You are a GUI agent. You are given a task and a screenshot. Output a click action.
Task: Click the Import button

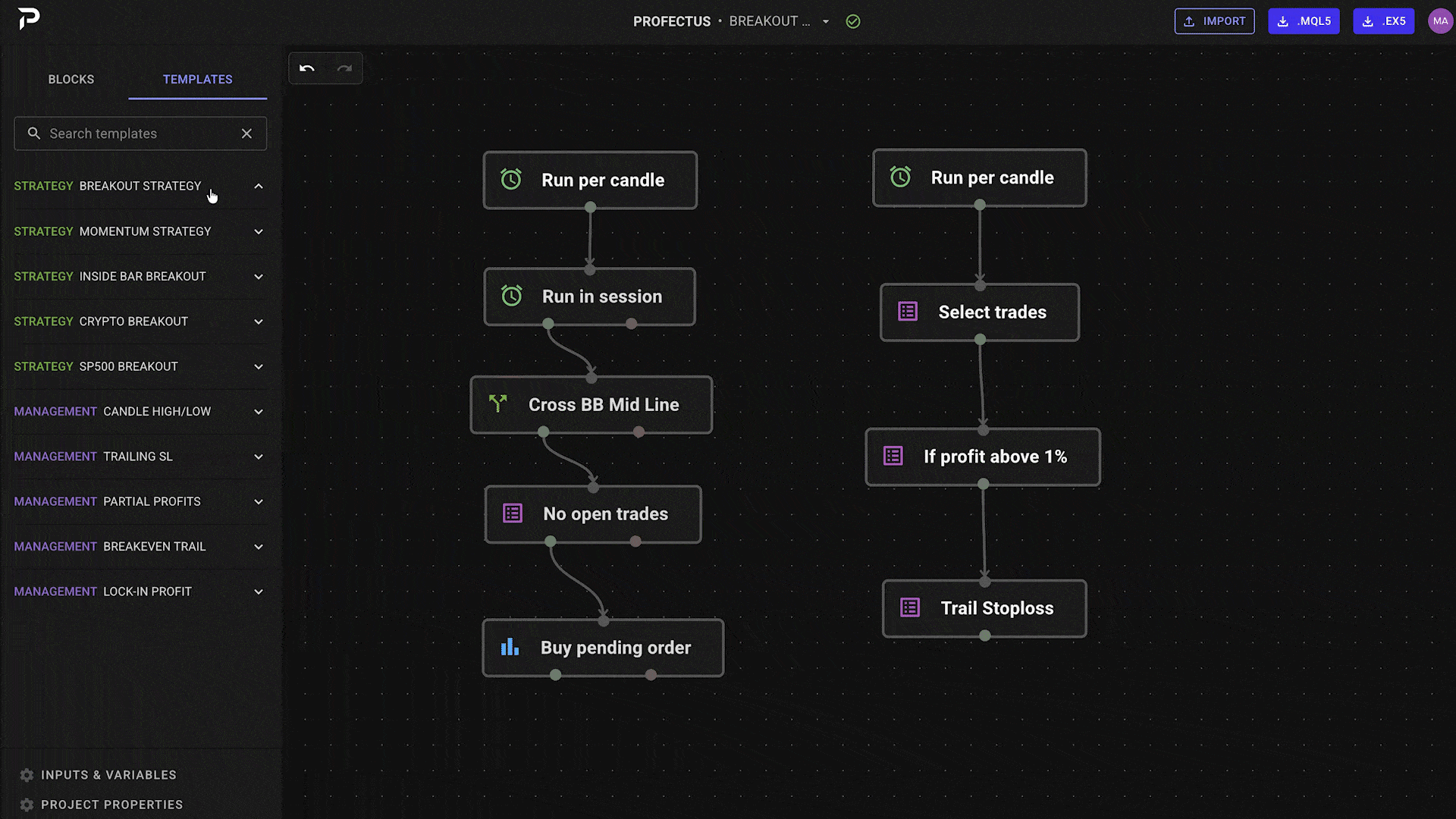pyautogui.click(x=1214, y=21)
